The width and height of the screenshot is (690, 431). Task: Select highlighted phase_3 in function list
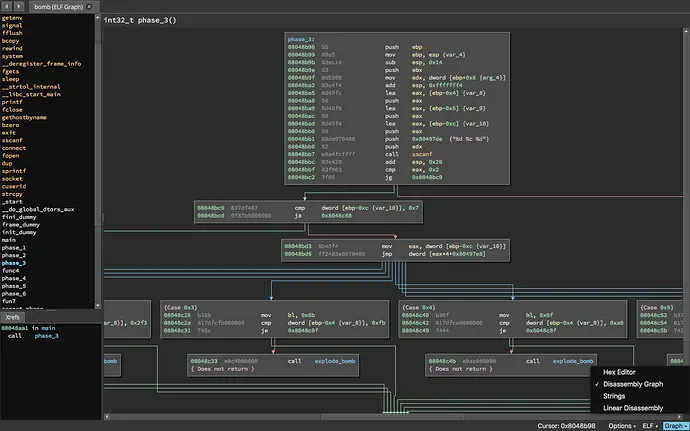[x=14, y=263]
